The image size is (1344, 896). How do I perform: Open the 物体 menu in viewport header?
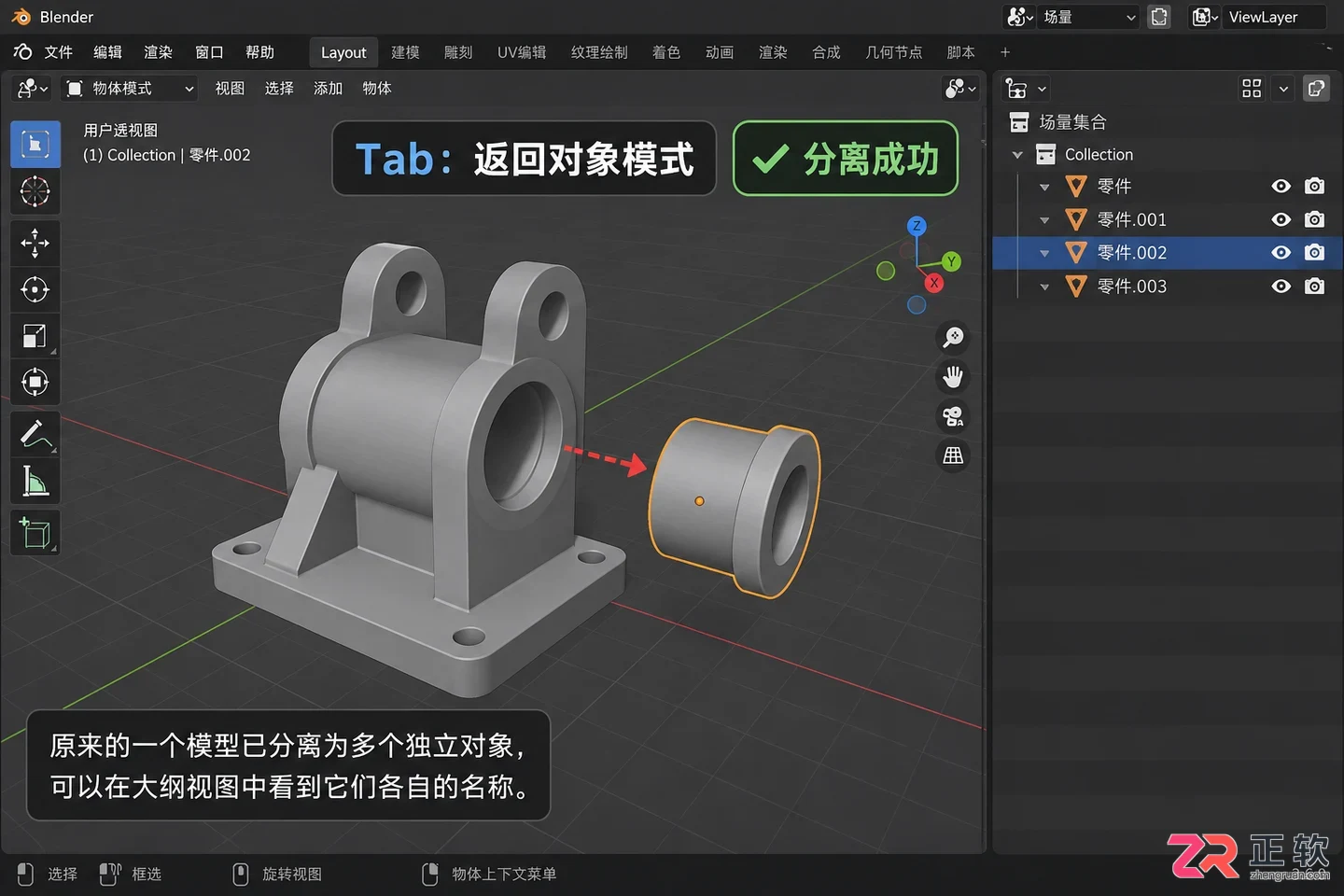[x=376, y=89]
